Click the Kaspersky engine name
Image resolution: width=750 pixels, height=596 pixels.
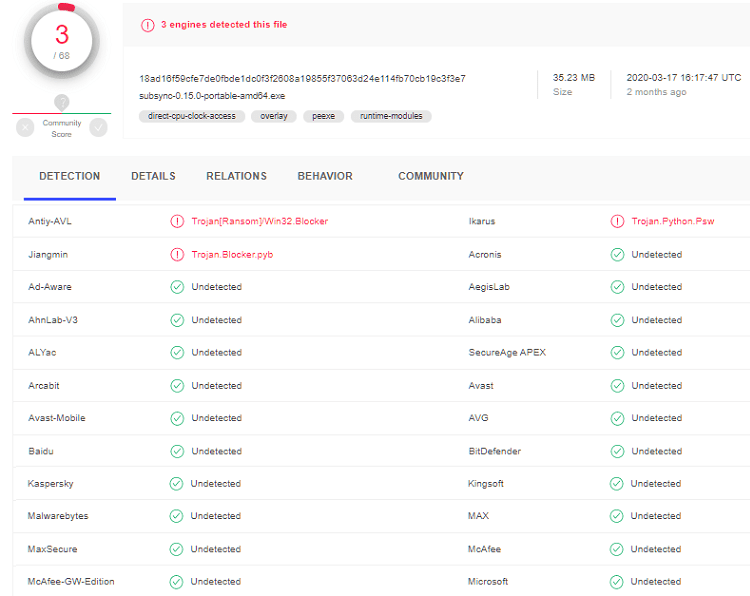[x=50, y=484]
